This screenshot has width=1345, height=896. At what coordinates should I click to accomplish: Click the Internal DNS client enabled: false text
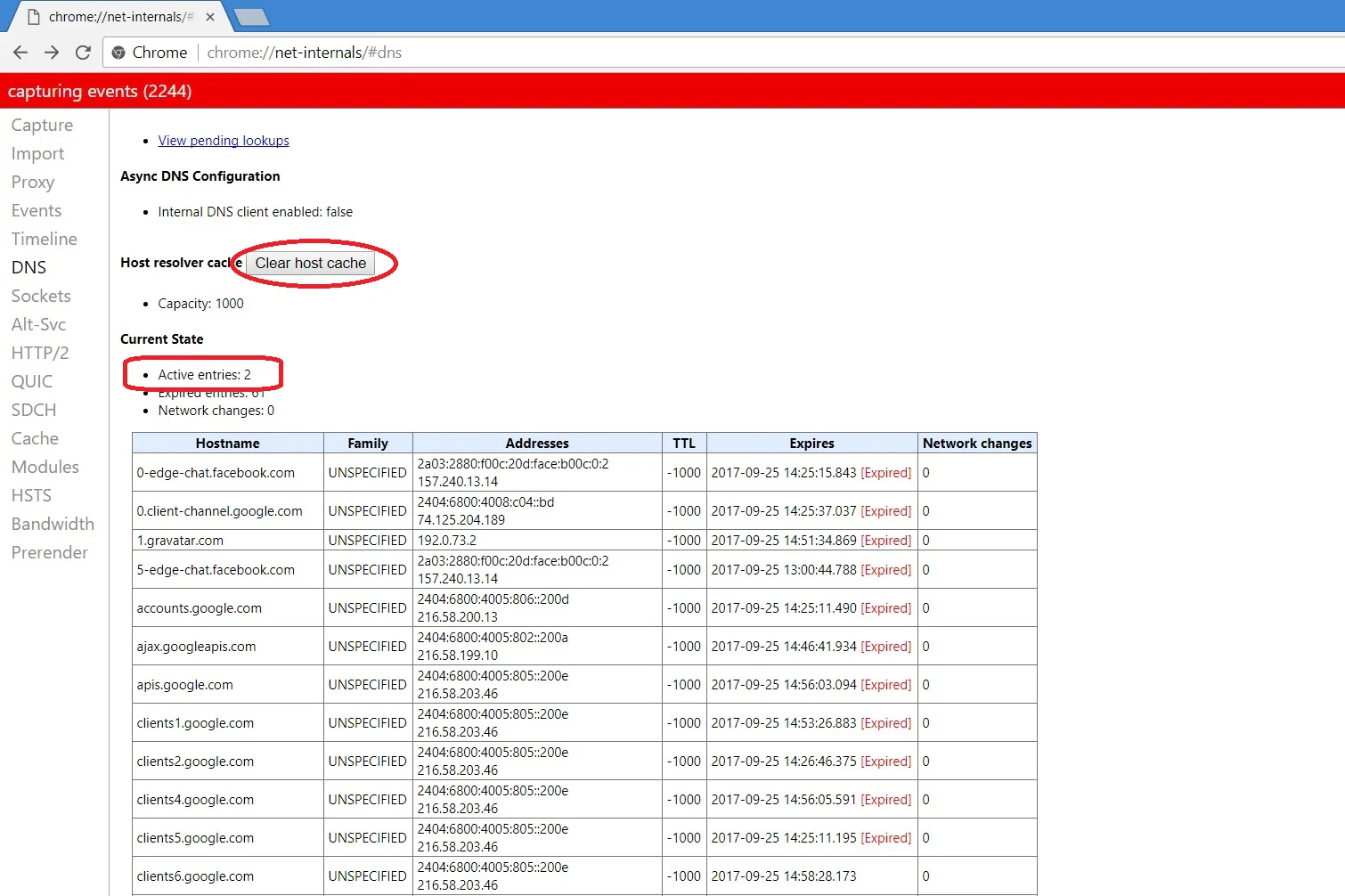(255, 212)
